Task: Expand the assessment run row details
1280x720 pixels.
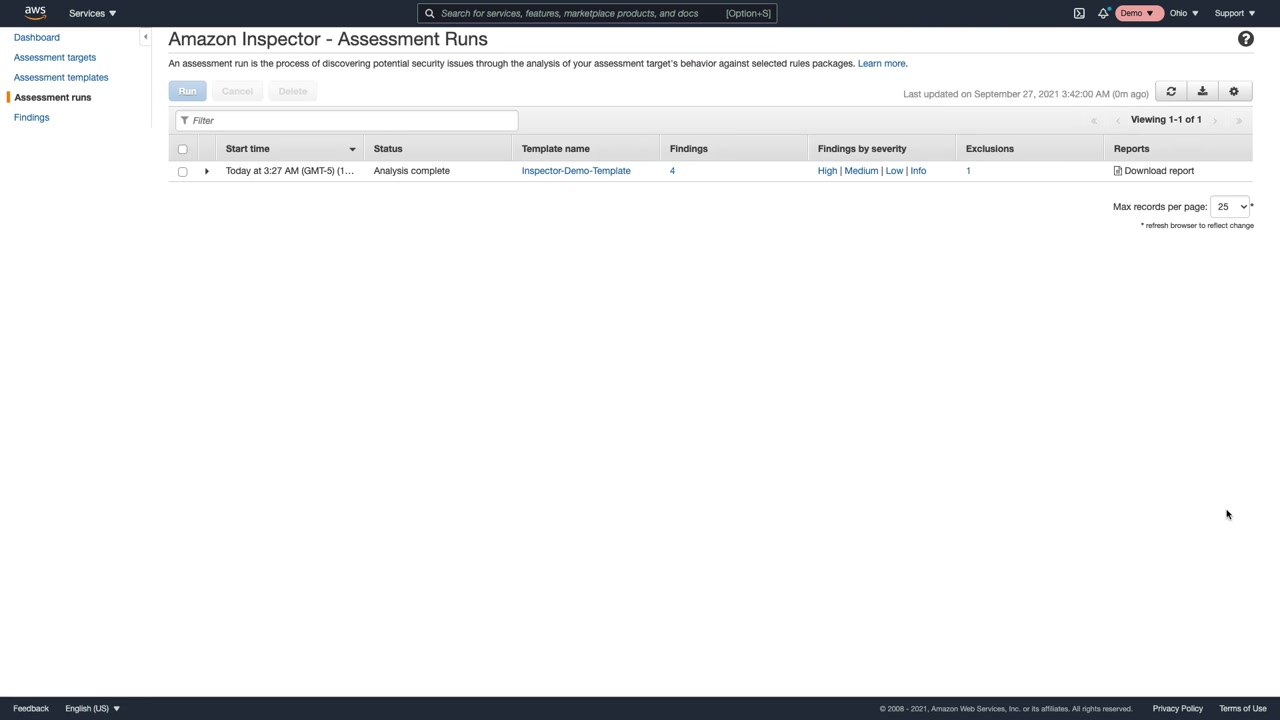Action: [207, 171]
